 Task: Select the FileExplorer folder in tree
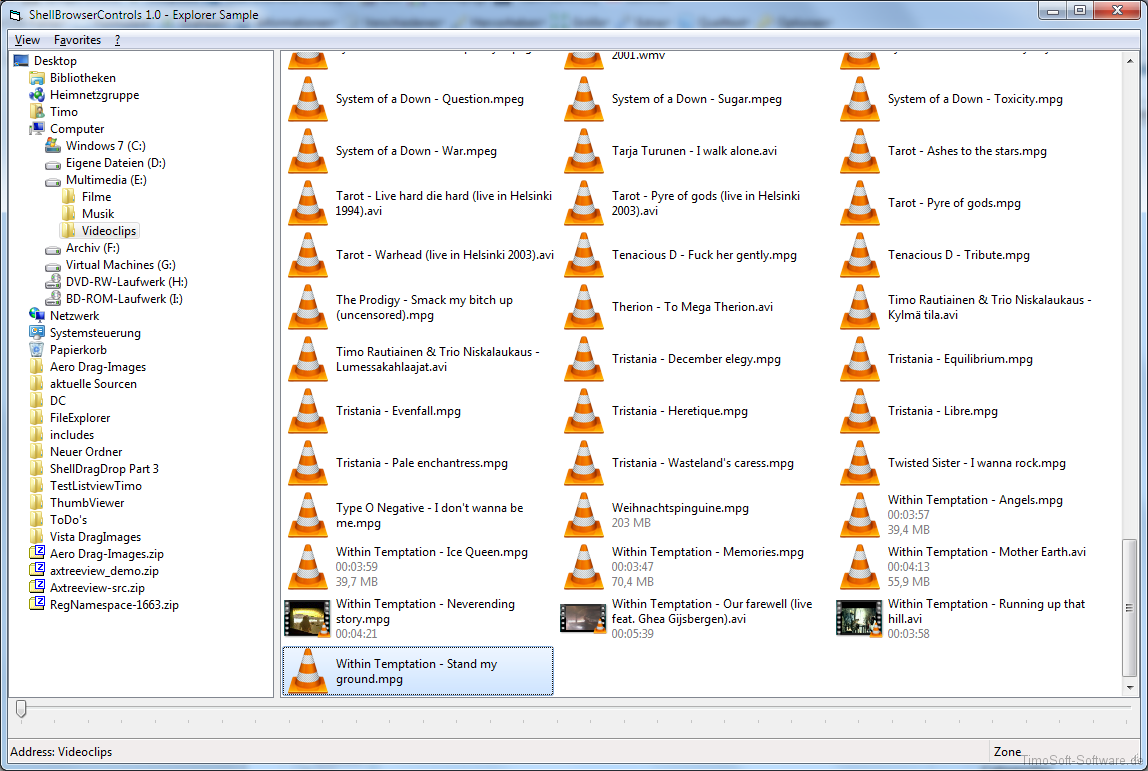tap(80, 418)
